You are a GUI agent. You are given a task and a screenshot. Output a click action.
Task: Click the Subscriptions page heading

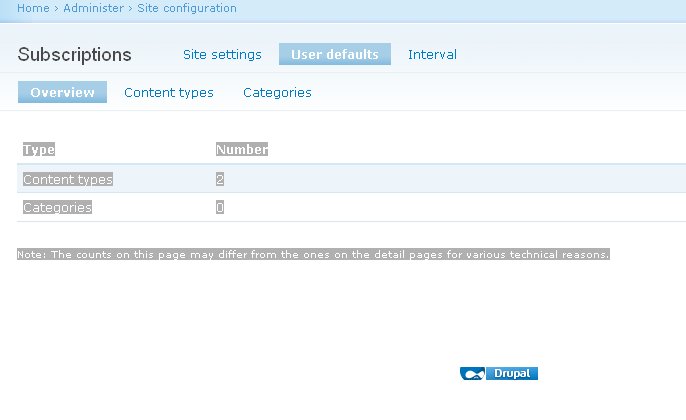click(74, 55)
